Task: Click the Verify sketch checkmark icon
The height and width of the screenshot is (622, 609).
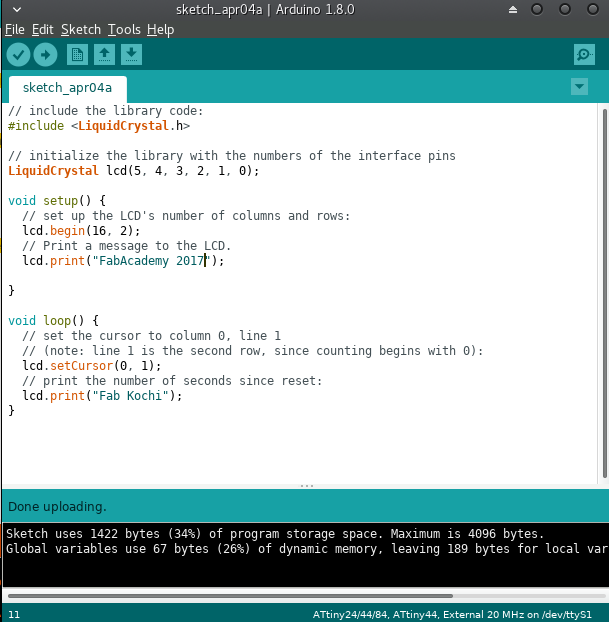Action: (x=18, y=54)
